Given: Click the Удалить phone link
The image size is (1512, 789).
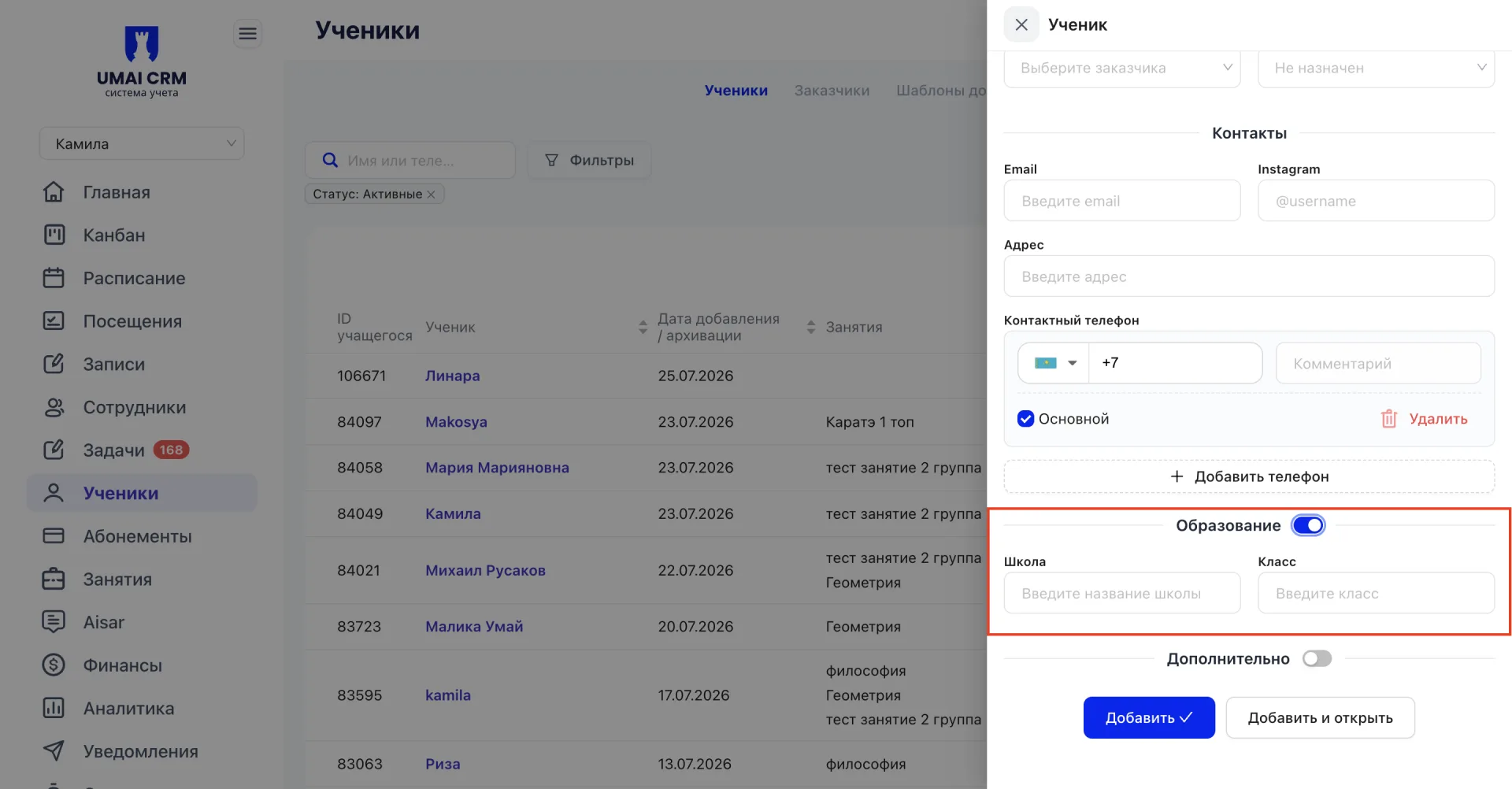Looking at the screenshot, I should (1438, 419).
